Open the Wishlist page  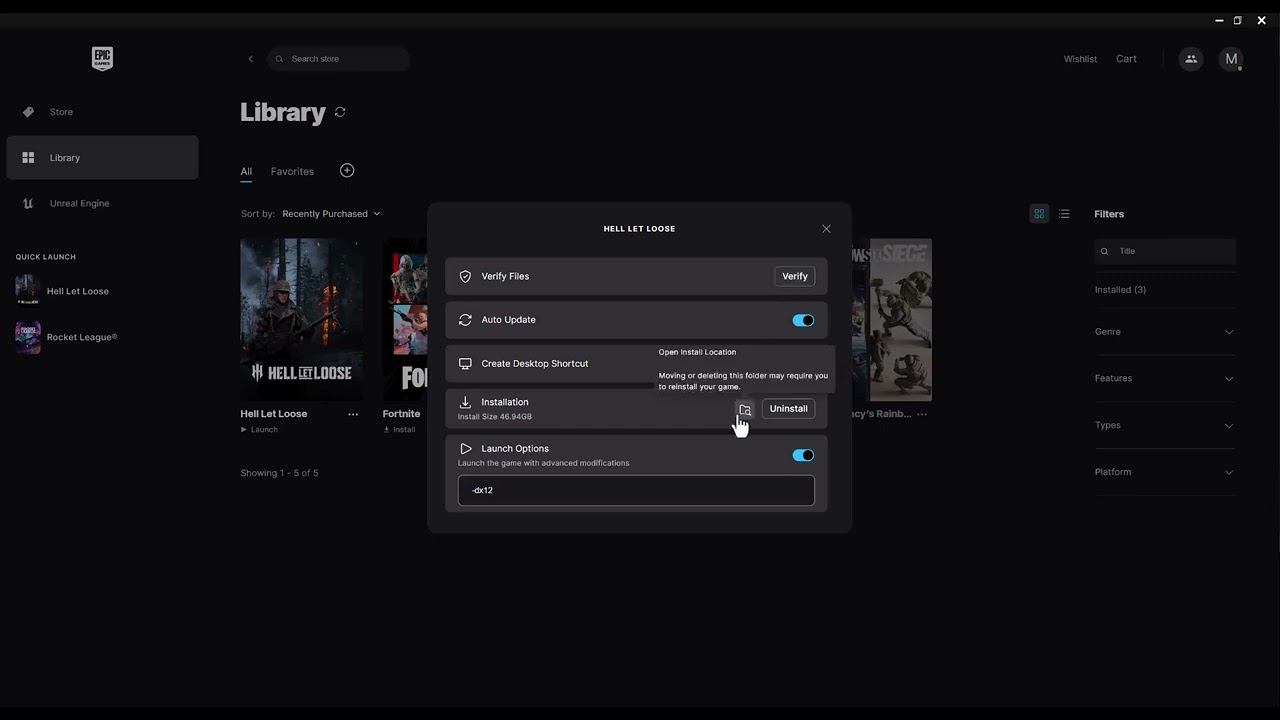(x=1080, y=59)
